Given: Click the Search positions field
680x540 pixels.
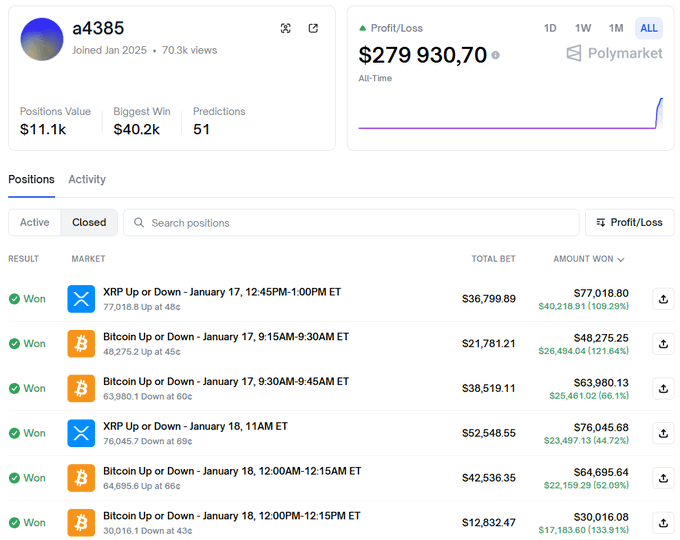Looking at the screenshot, I should click(x=350, y=223).
